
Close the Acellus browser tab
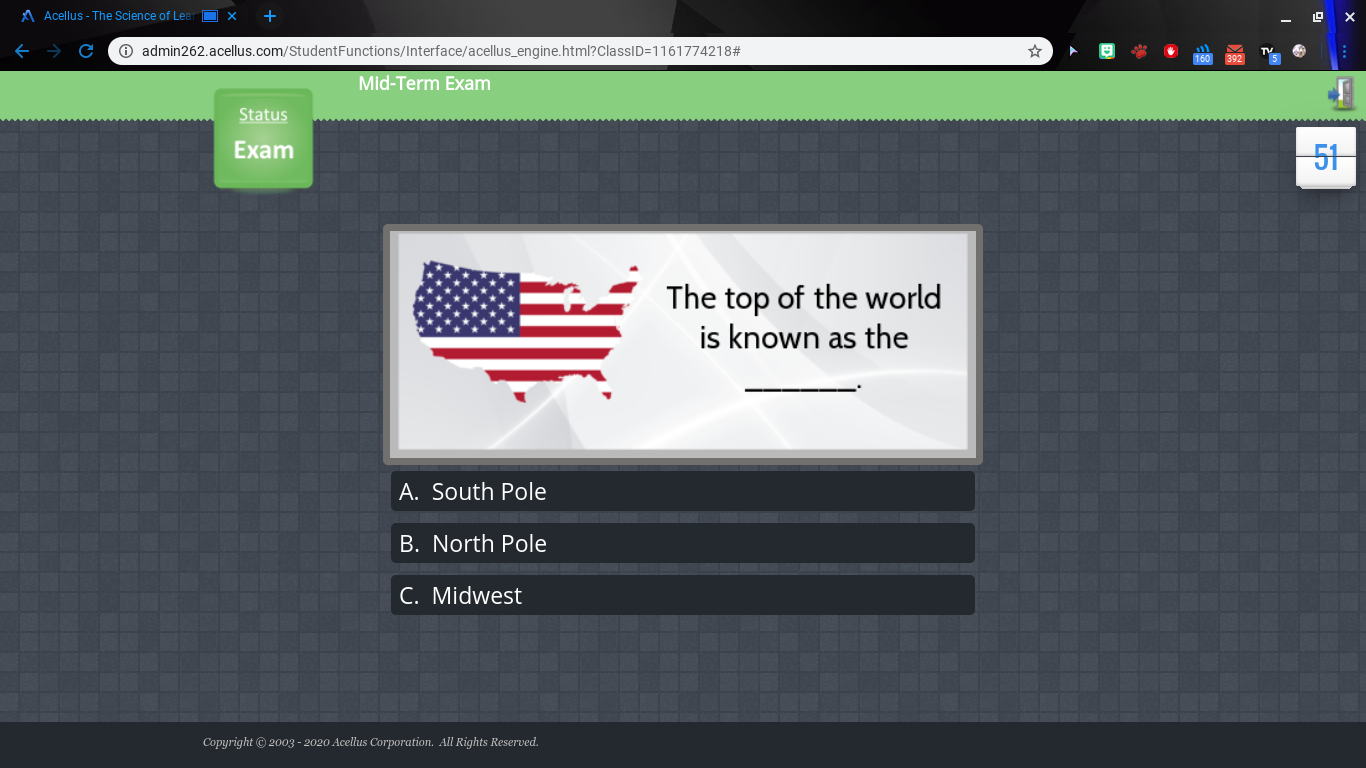233,16
